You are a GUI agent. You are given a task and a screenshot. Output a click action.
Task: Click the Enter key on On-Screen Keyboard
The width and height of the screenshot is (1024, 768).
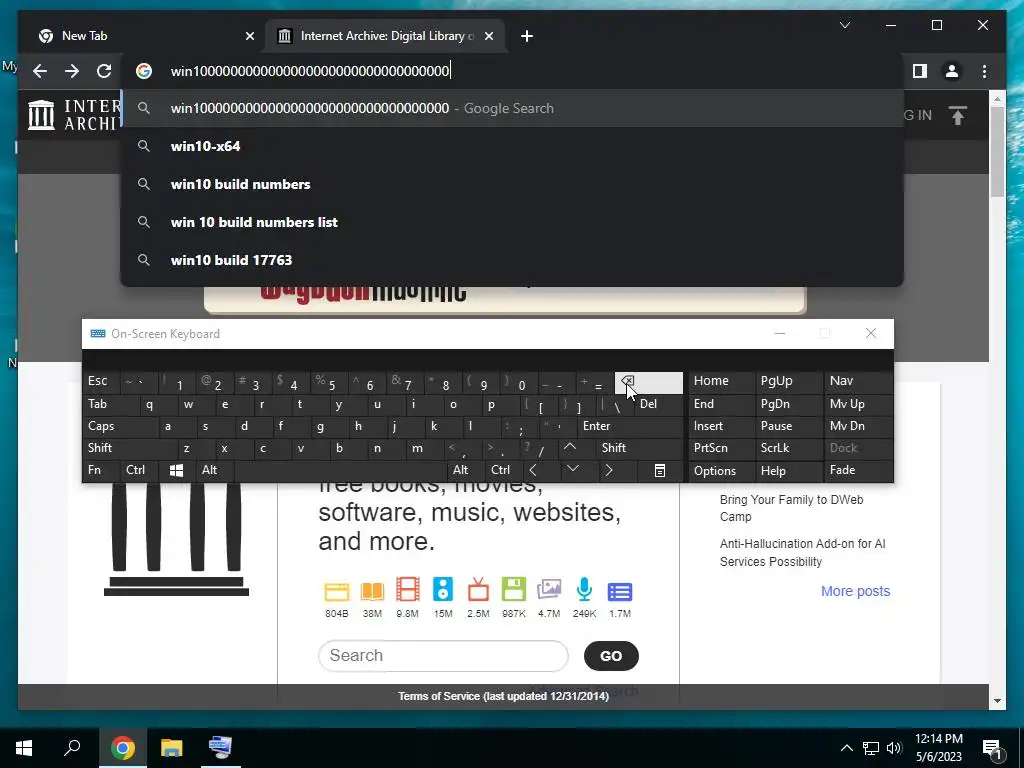(630, 426)
